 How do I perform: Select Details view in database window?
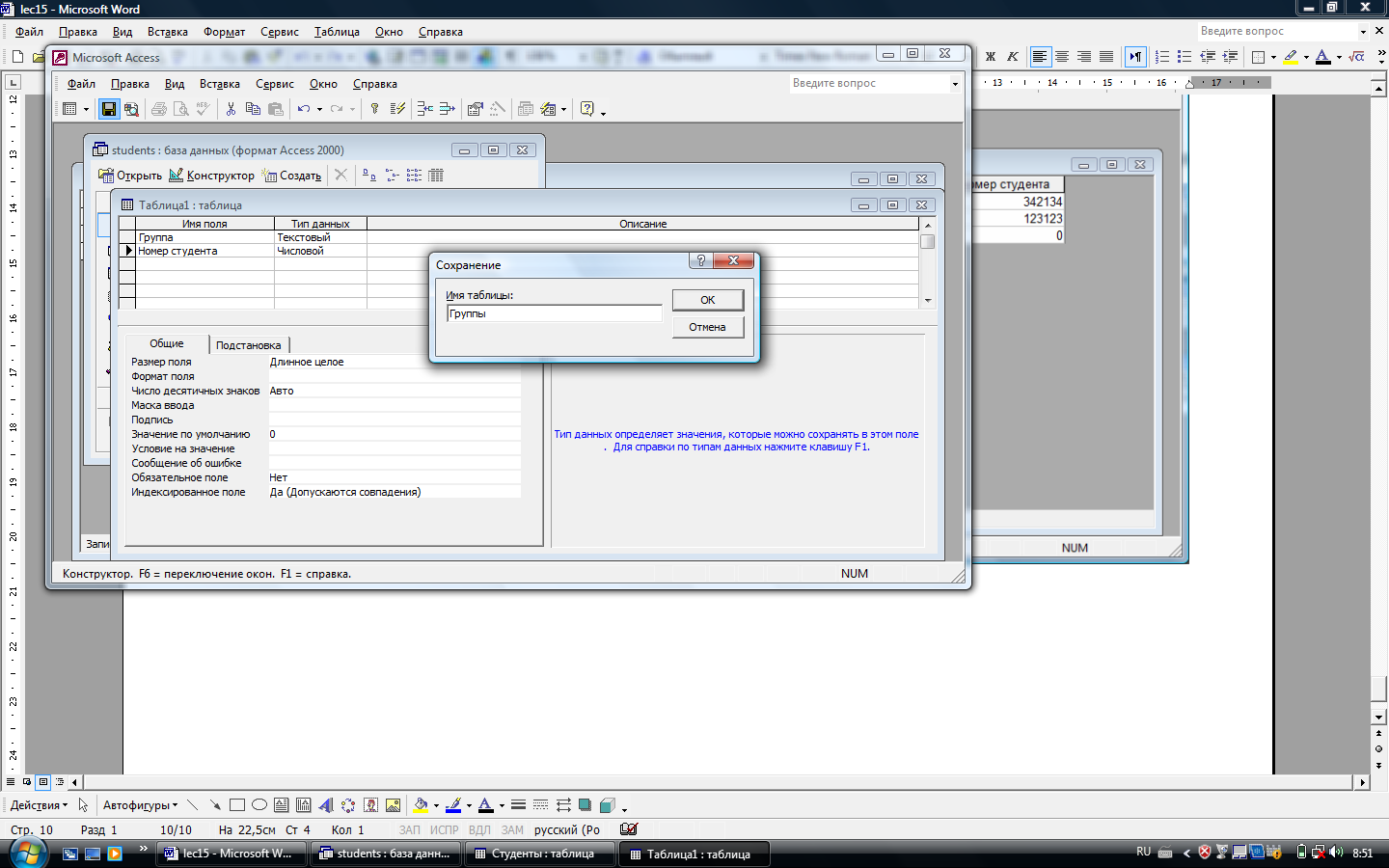436,176
